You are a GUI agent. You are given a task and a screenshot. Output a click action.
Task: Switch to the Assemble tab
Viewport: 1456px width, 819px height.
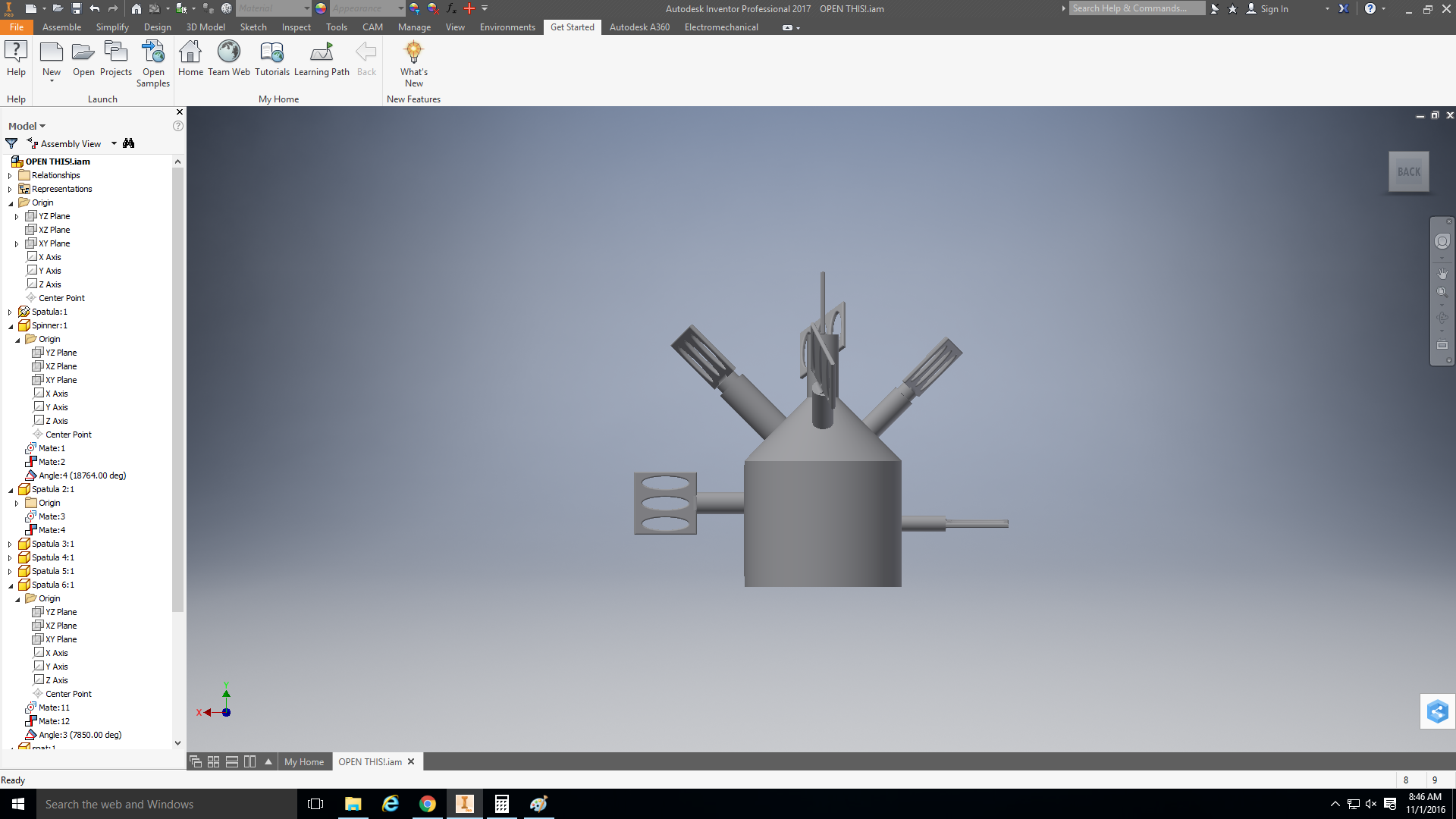[61, 27]
